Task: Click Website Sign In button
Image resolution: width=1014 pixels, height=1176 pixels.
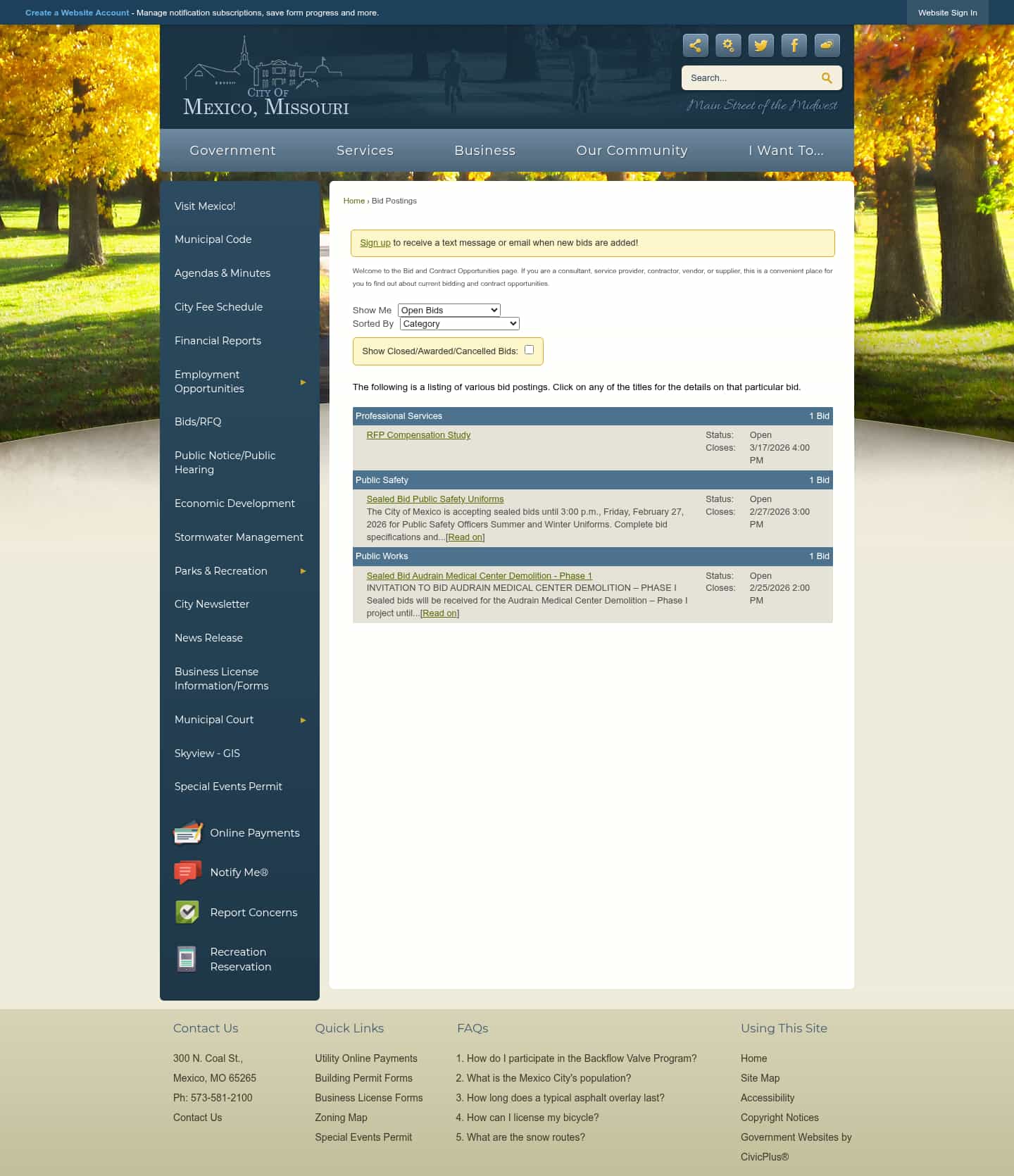Action: click(947, 13)
